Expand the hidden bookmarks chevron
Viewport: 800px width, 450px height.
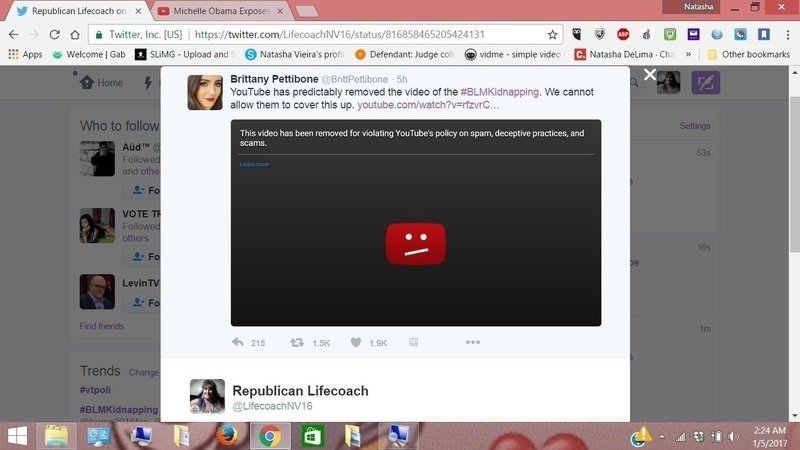pos(688,54)
